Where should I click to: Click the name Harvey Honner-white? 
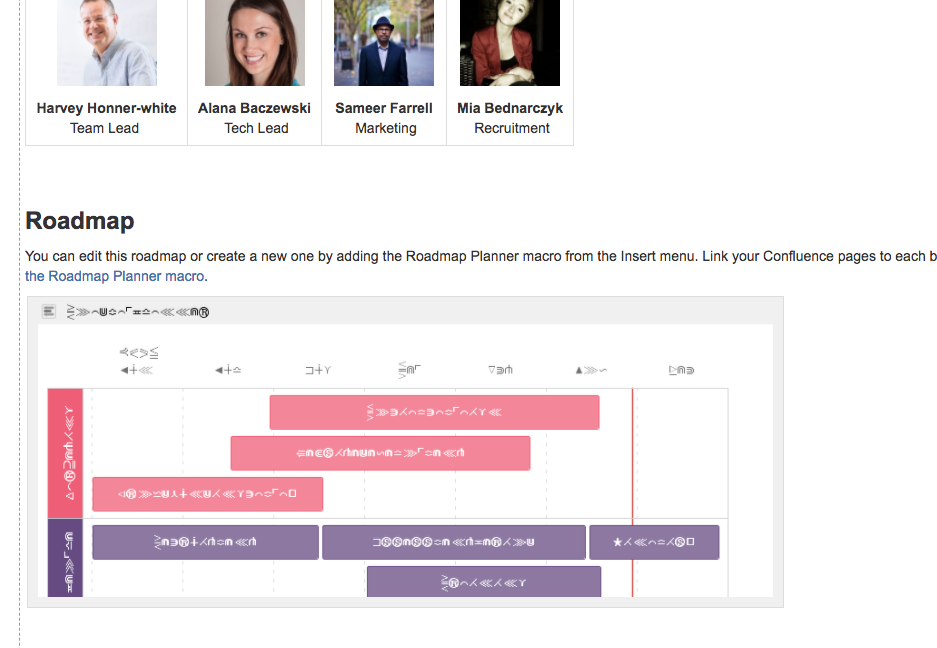click(106, 108)
